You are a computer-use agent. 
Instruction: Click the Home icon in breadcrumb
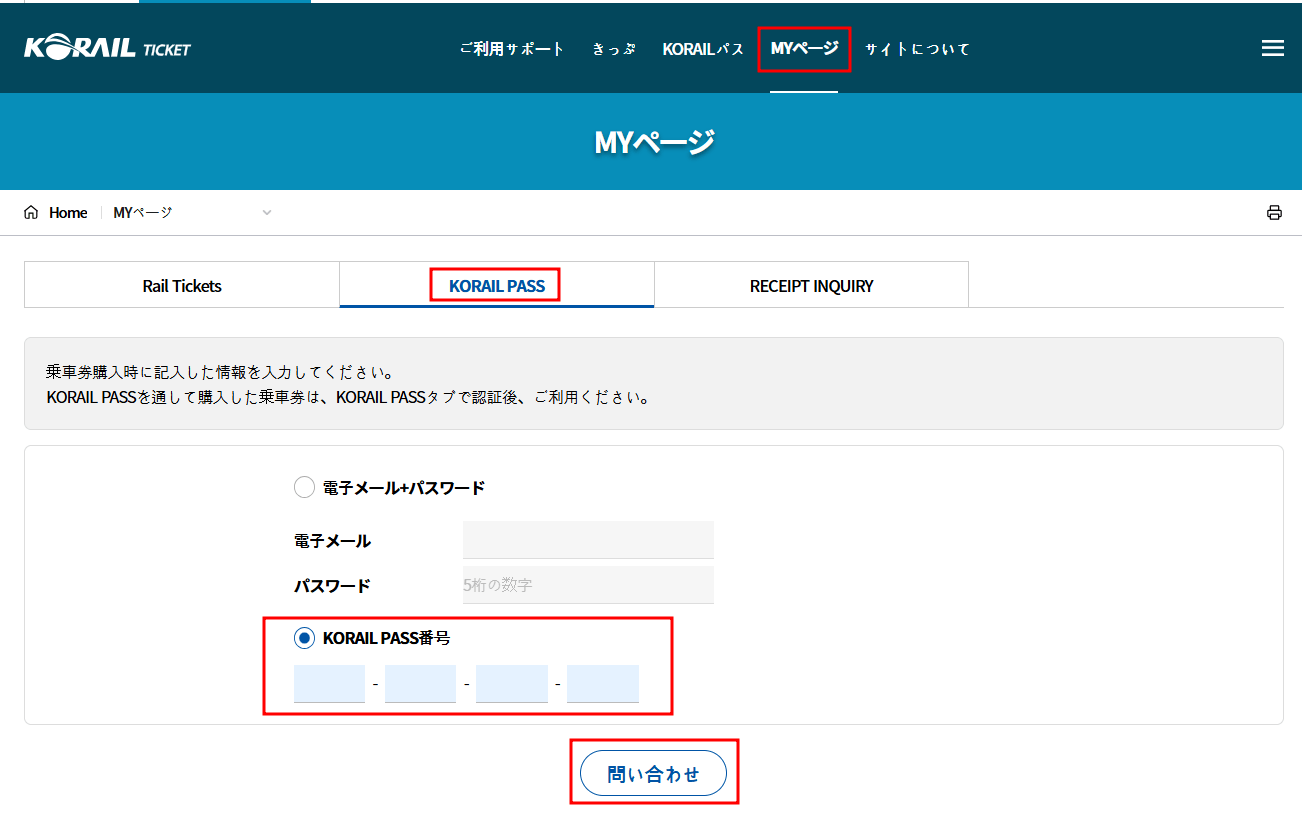tap(31, 212)
